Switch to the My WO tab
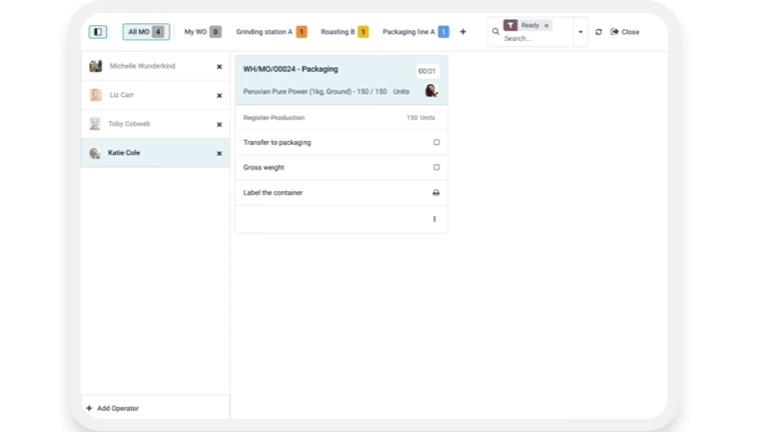This screenshot has width=768, height=432. [x=202, y=32]
